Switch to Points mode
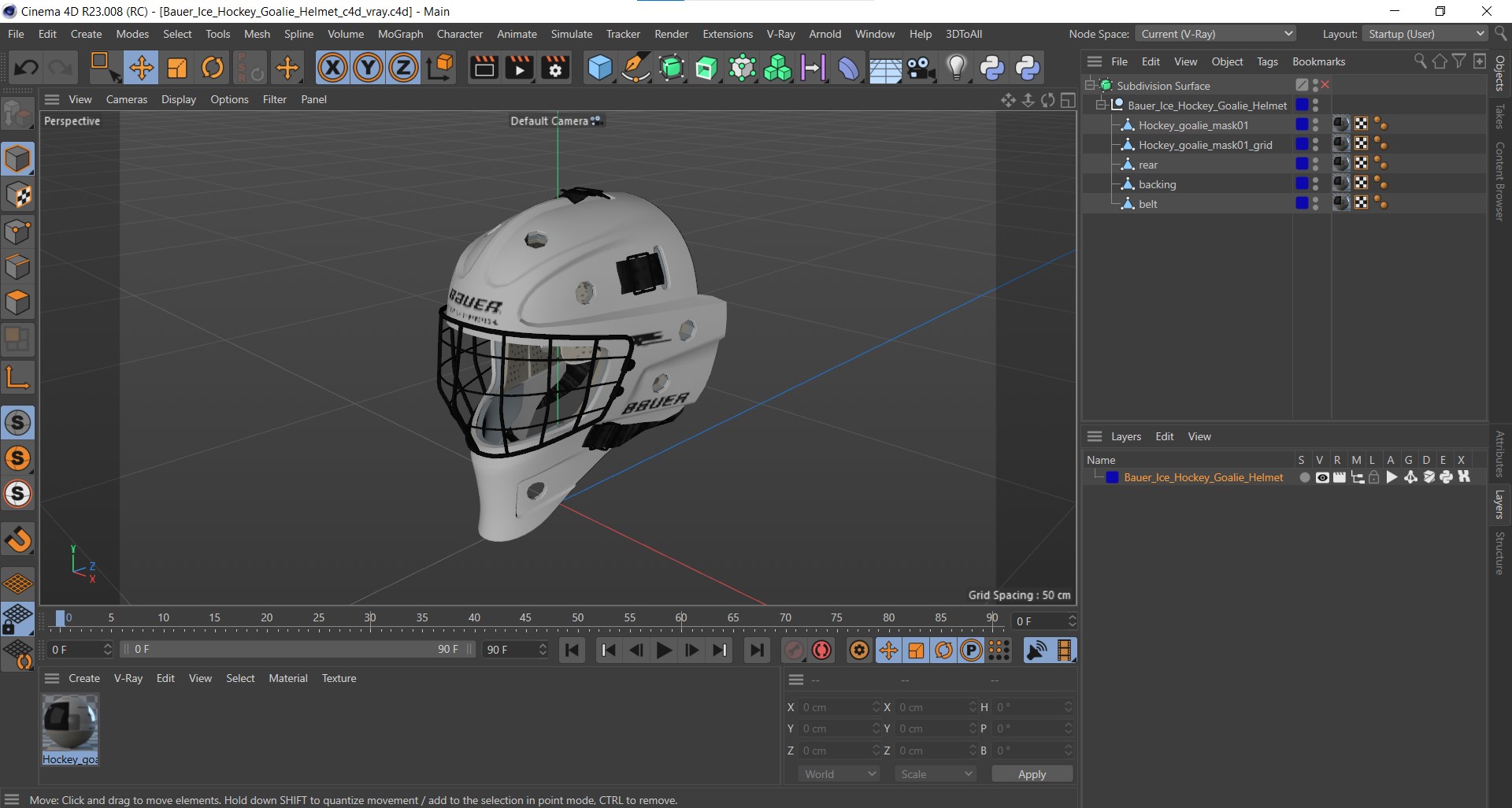 tap(17, 232)
